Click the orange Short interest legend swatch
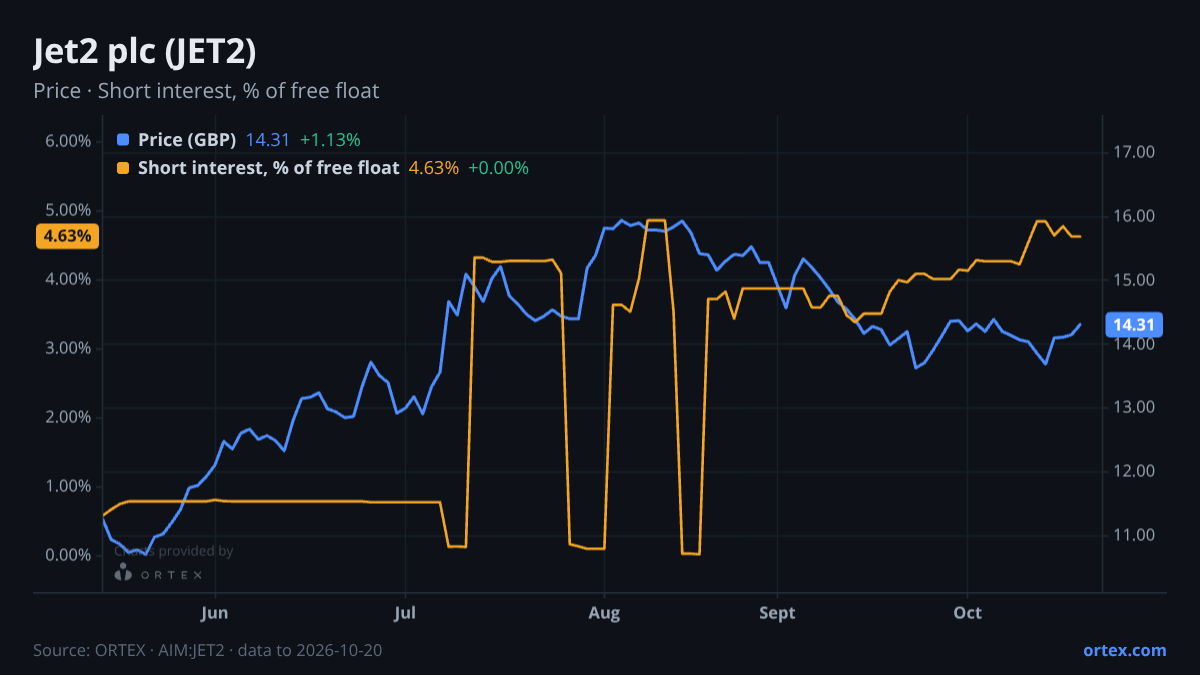1200x675 pixels. [123, 168]
